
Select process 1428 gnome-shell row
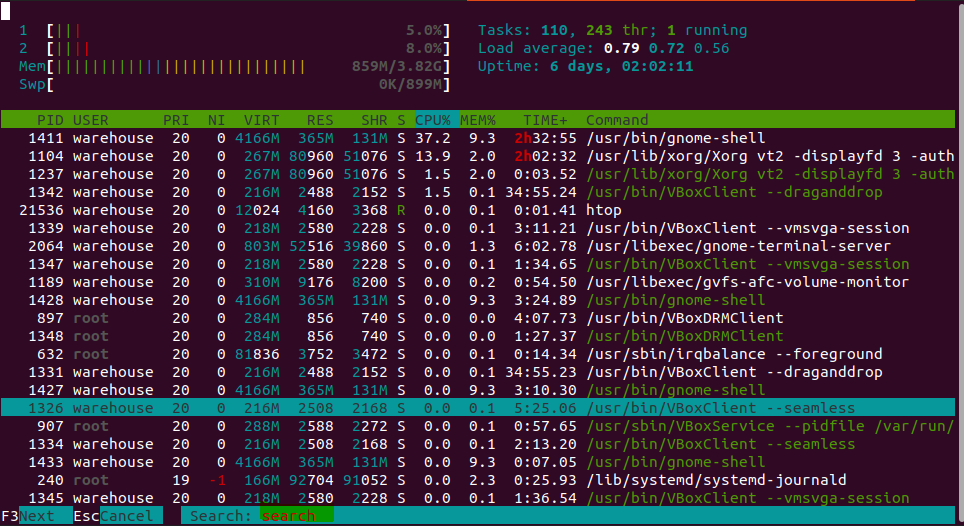(478, 300)
